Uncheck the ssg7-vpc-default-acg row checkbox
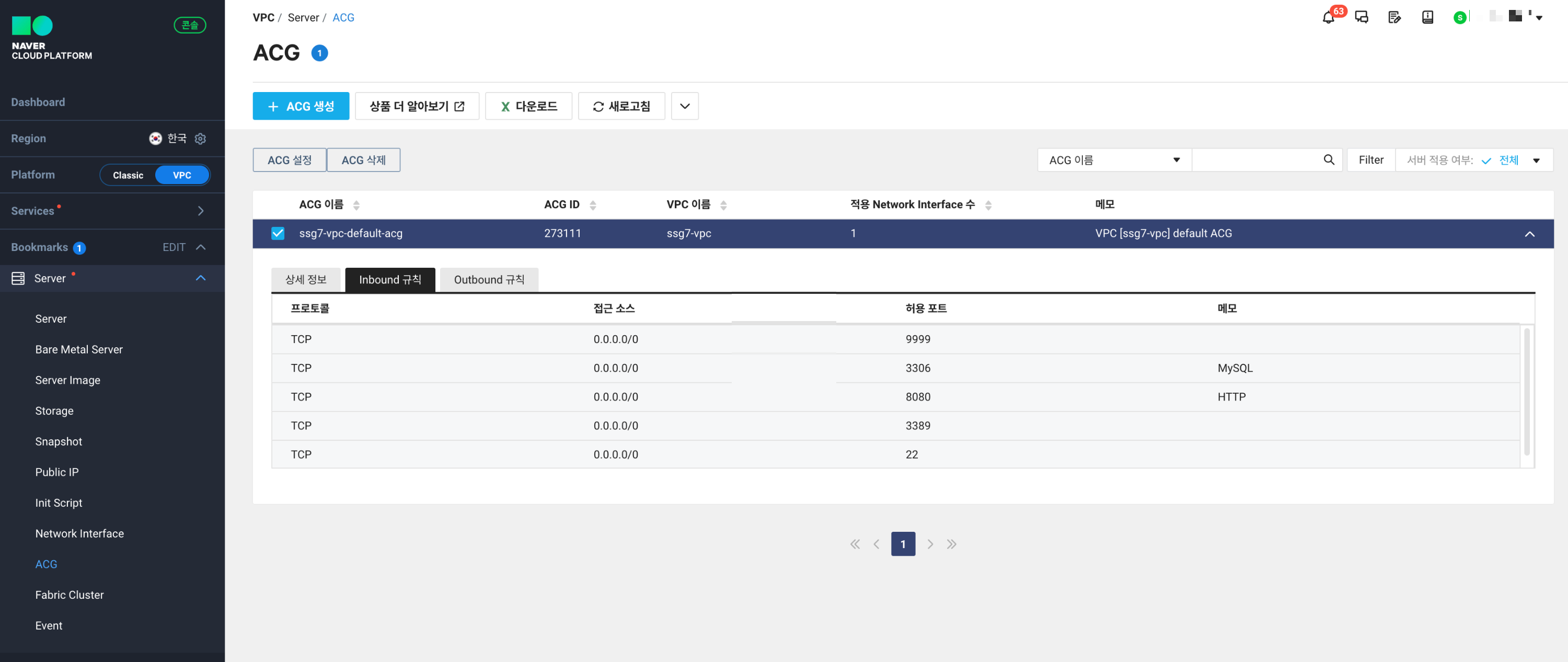 pos(278,233)
